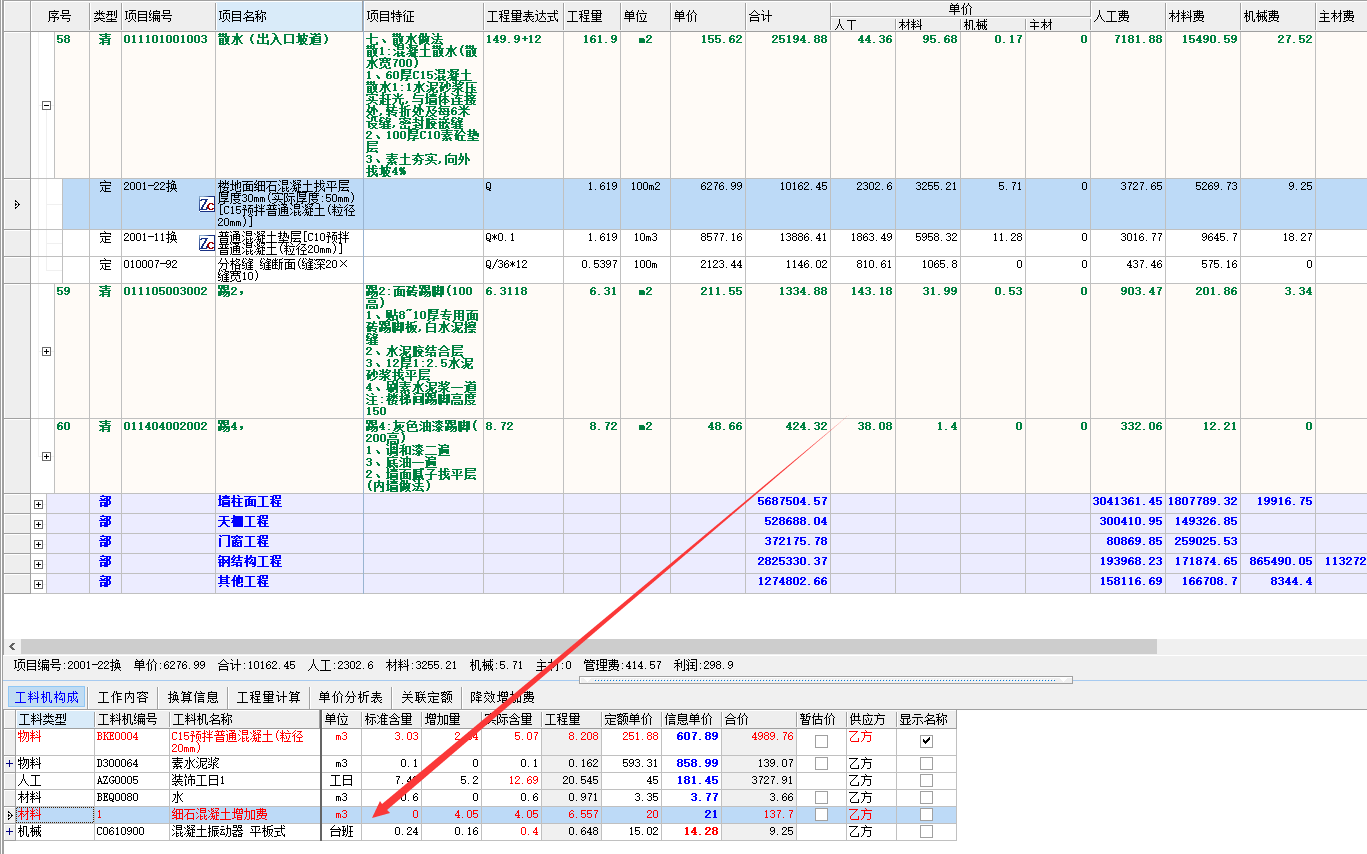Switch to the 工料机构成 tab
Image resolution: width=1367 pixels, height=854 pixels.
click(47, 697)
